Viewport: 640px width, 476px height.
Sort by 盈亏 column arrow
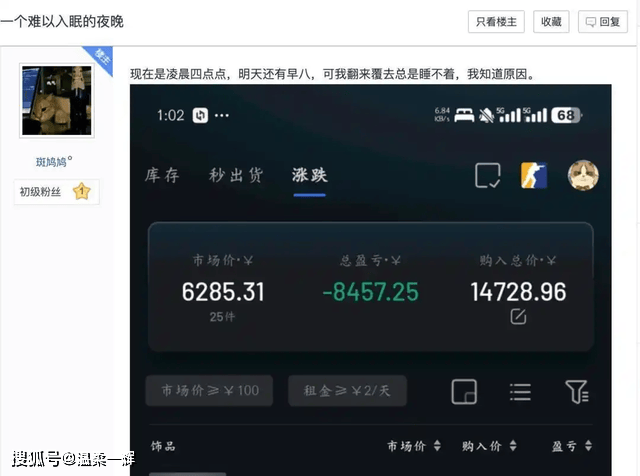coord(586,446)
